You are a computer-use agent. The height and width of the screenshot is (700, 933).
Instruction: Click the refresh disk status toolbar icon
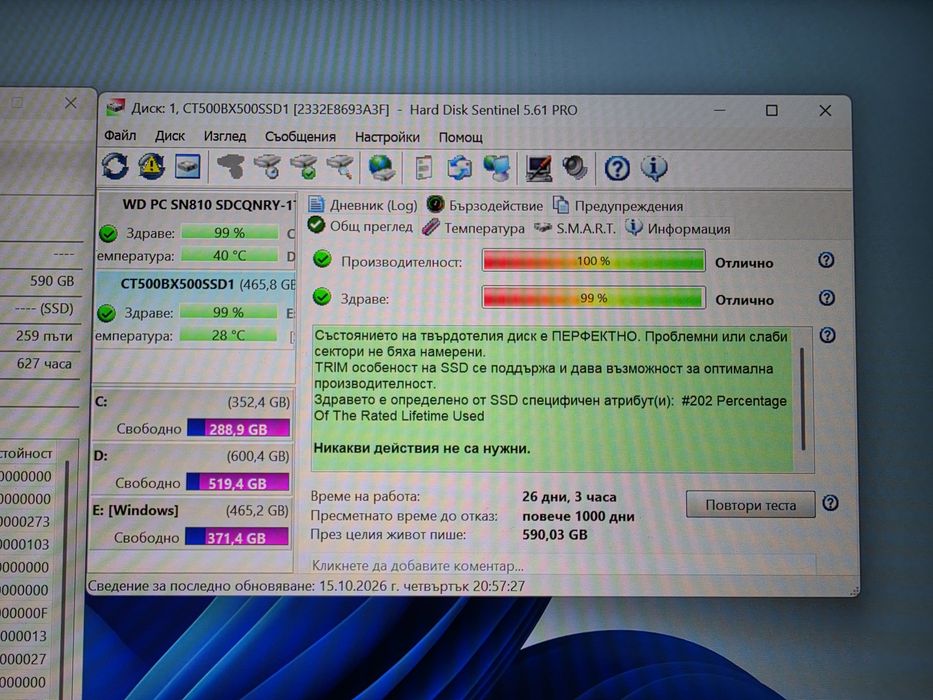[115, 166]
